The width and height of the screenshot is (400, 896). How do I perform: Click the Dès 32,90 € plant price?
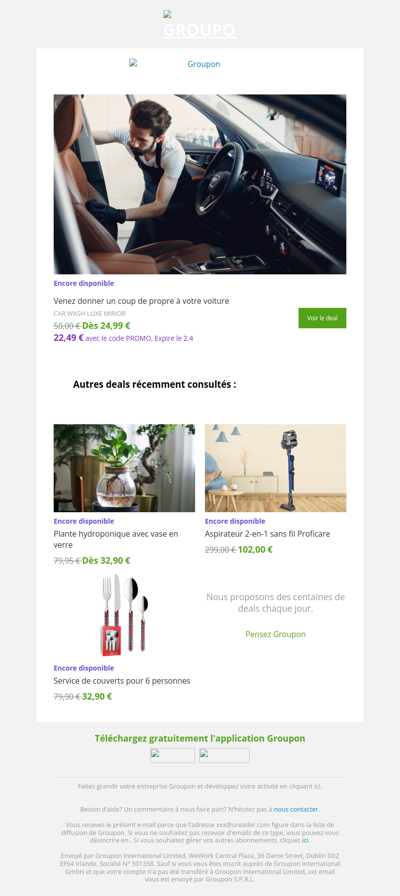(106, 561)
